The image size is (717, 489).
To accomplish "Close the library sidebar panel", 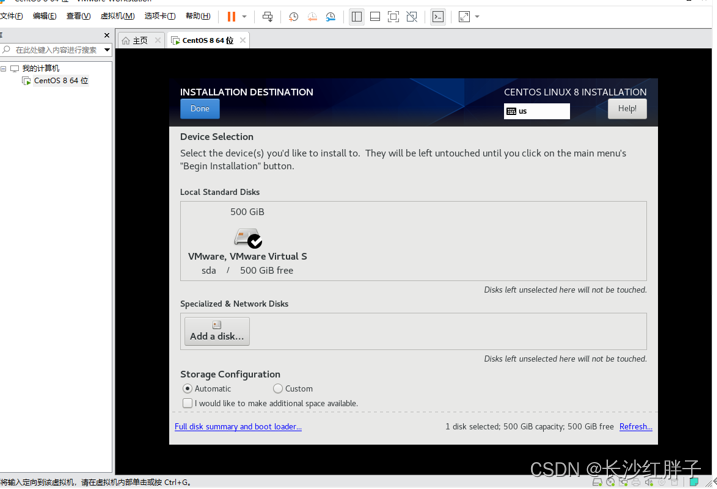I will [107, 35].
